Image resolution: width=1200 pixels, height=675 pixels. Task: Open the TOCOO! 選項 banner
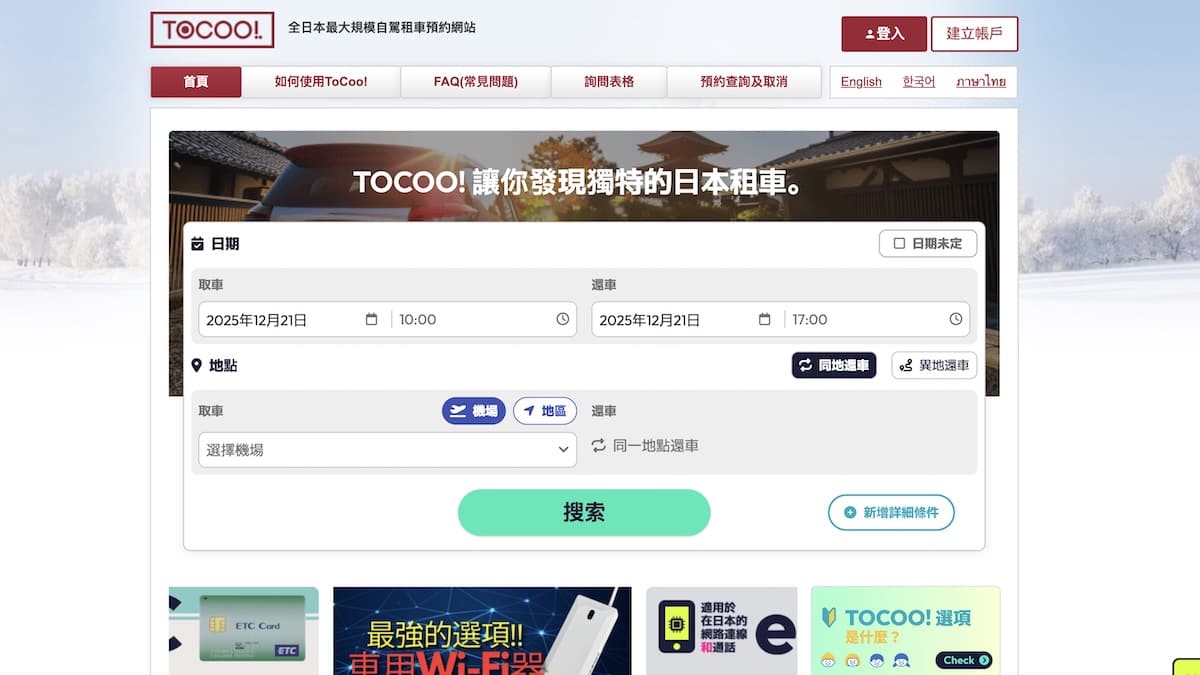906,631
